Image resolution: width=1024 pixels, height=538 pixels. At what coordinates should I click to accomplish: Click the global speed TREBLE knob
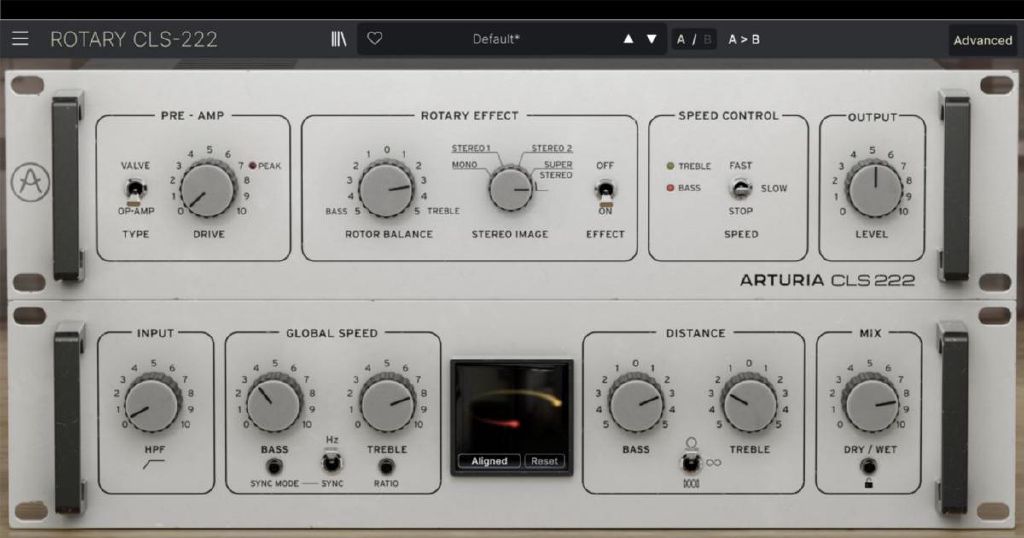coord(388,405)
